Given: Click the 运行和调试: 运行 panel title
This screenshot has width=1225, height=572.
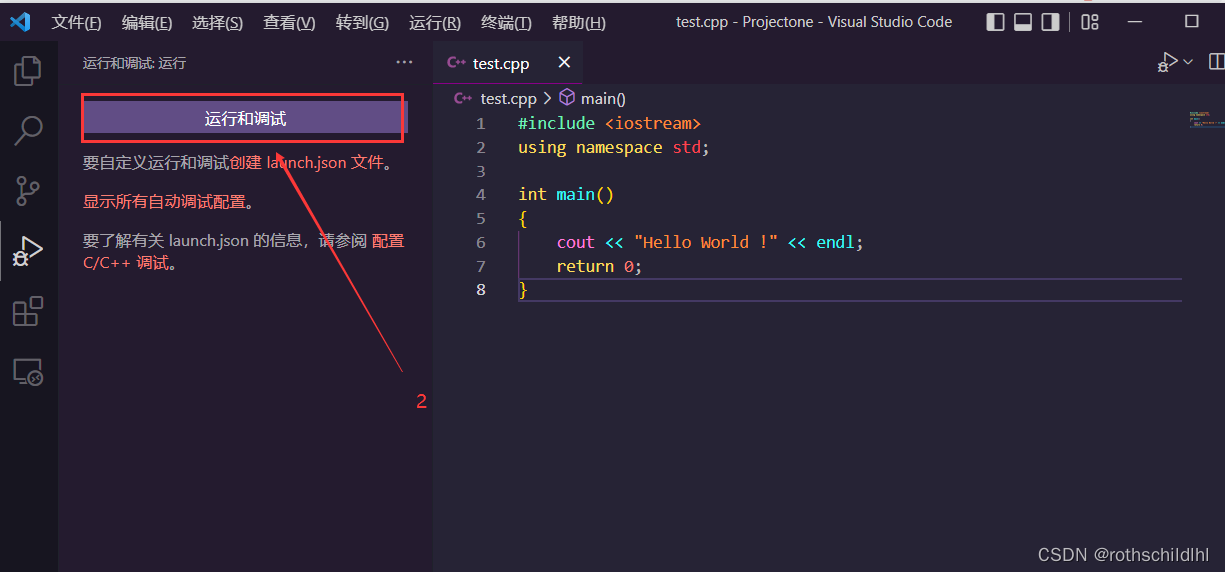Looking at the screenshot, I should pyautogui.click(x=134, y=63).
